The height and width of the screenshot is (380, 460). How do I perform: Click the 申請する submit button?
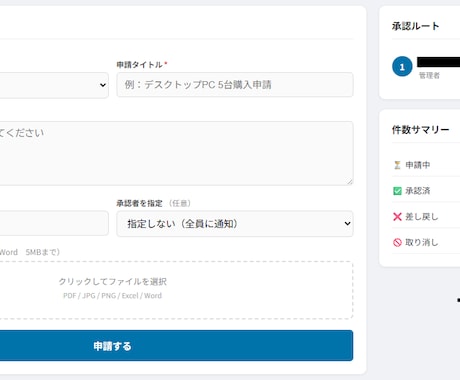click(x=176, y=346)
